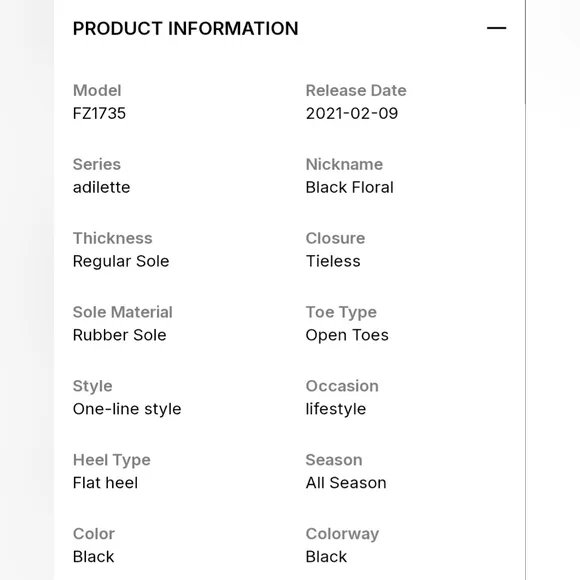Click the Open Toes value
This screenshot has height=580, width=580.
pyautogui.click(x=347, y=335)
